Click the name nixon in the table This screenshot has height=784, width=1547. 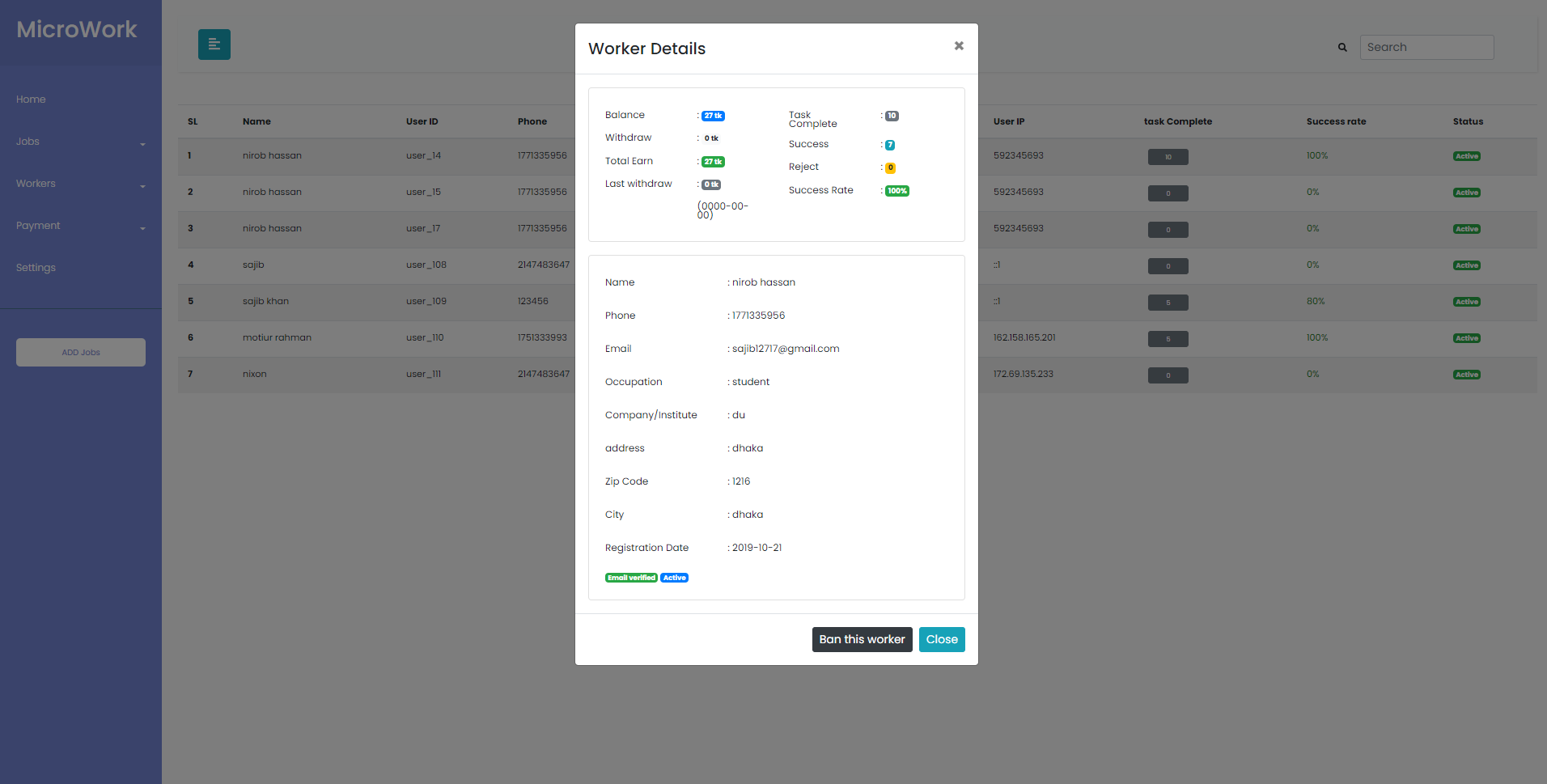(x=254, y=374)
